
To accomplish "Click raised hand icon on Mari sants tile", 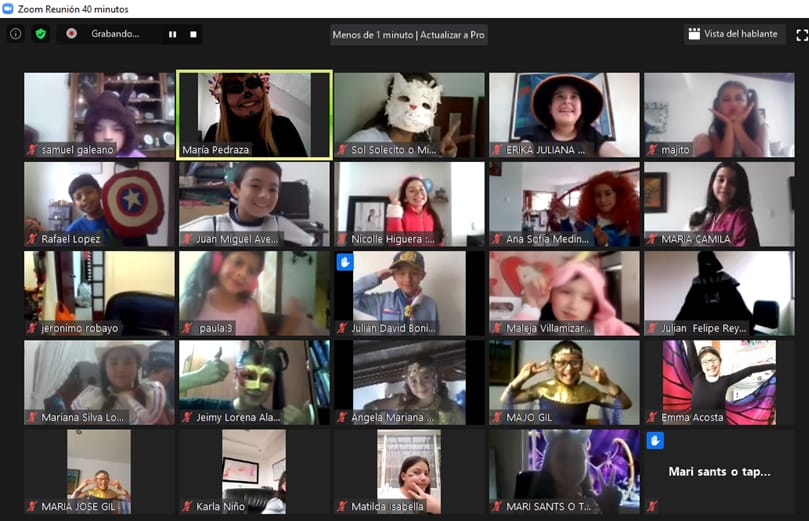I will tap(655, 440).
